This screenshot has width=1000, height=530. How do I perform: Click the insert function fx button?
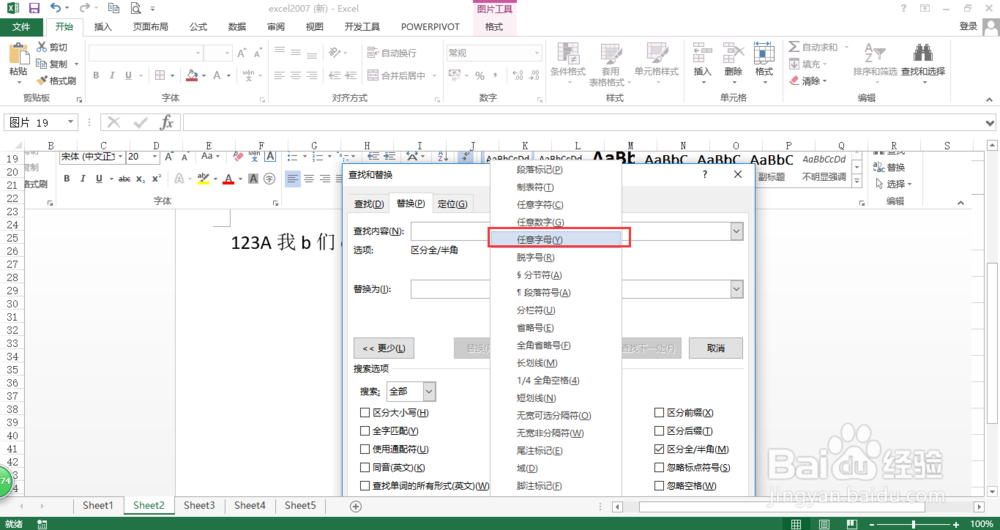pyautogui.click(x=167, y=122)
